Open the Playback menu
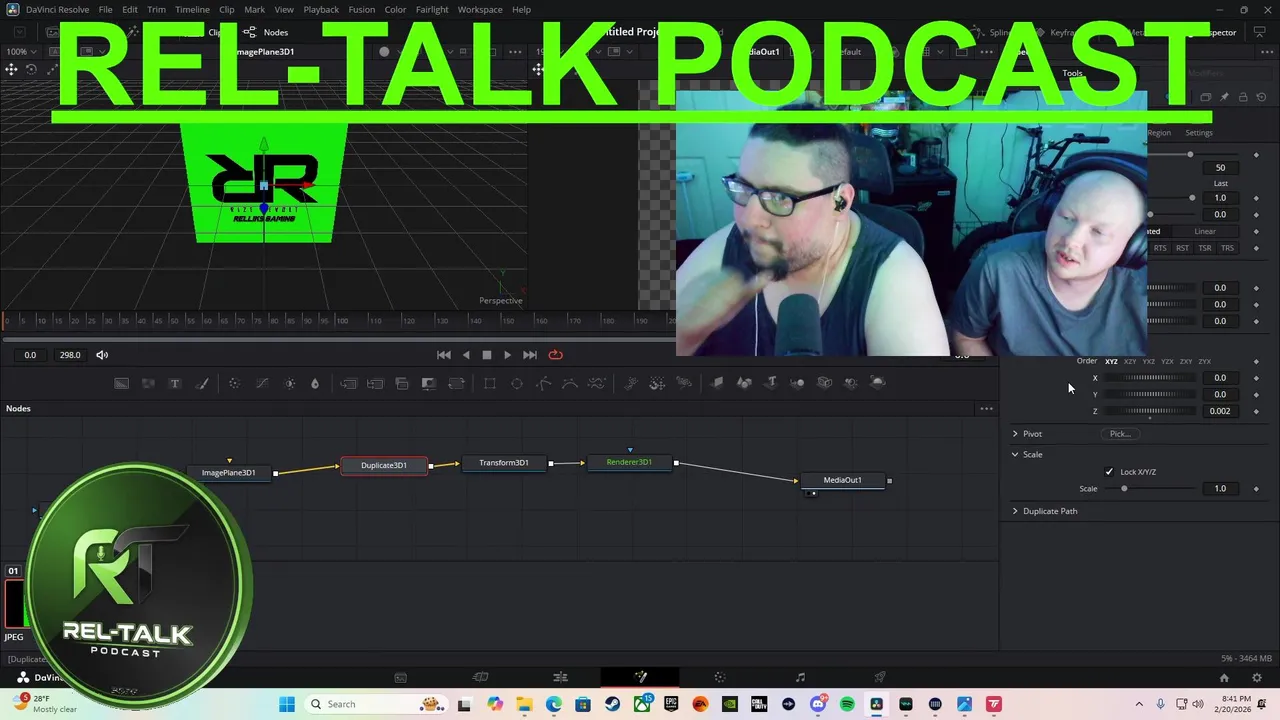 [321, 10]
